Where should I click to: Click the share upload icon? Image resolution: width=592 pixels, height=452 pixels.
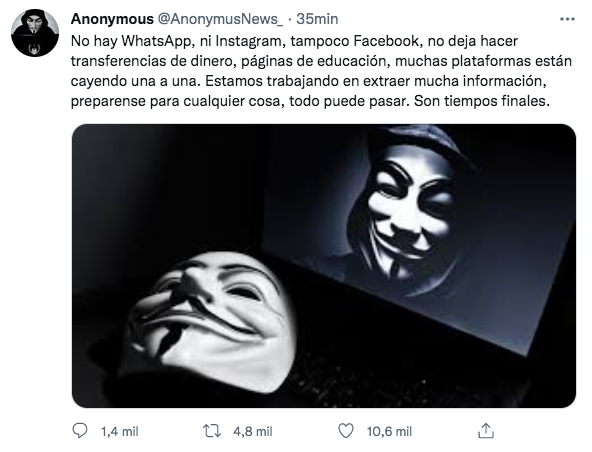click(x=486, y=430)
